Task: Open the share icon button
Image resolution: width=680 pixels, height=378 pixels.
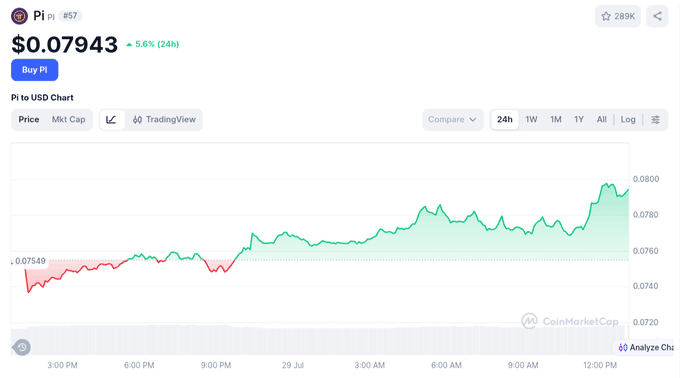Action: coord(657,16)
